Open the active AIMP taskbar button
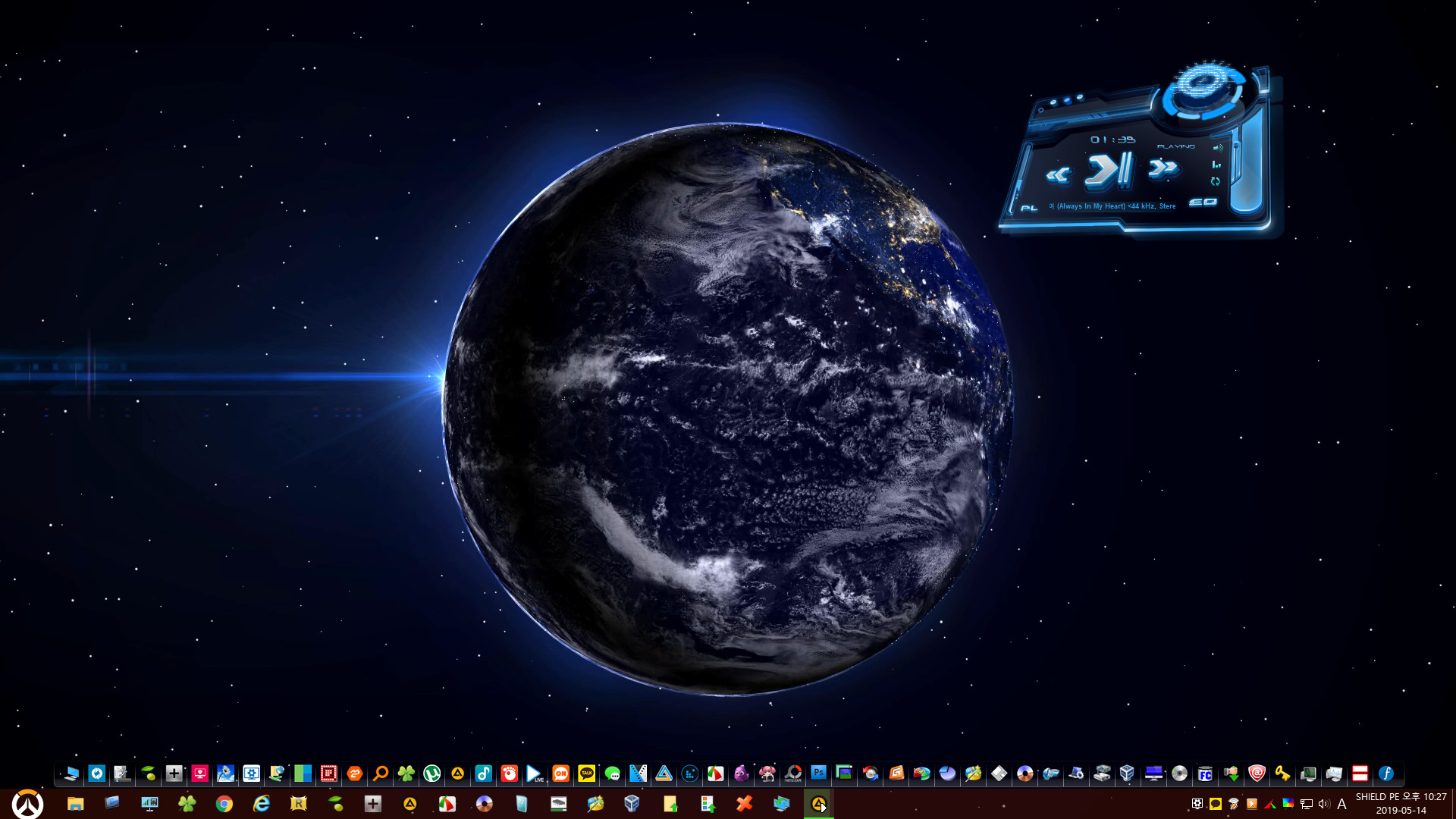This screenshot has width=1456, height=819. (819, 804)
